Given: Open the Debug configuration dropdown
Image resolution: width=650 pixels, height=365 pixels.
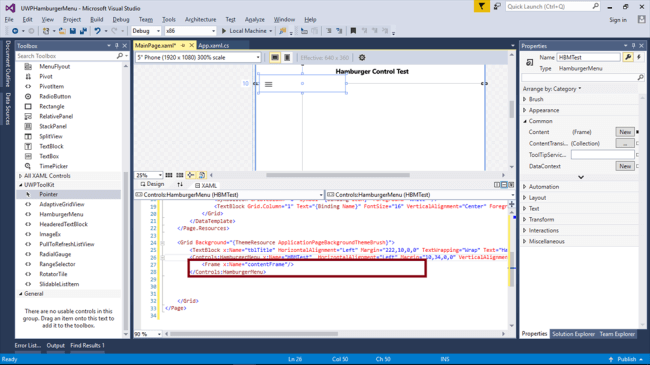Looking at the screenshot, I should tap(146, 31).
